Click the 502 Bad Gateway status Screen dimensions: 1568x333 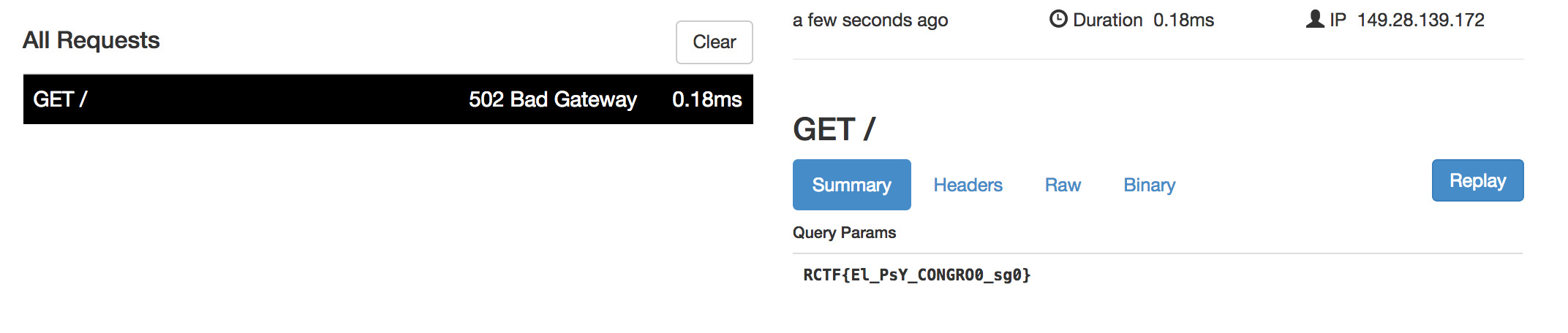553,99
